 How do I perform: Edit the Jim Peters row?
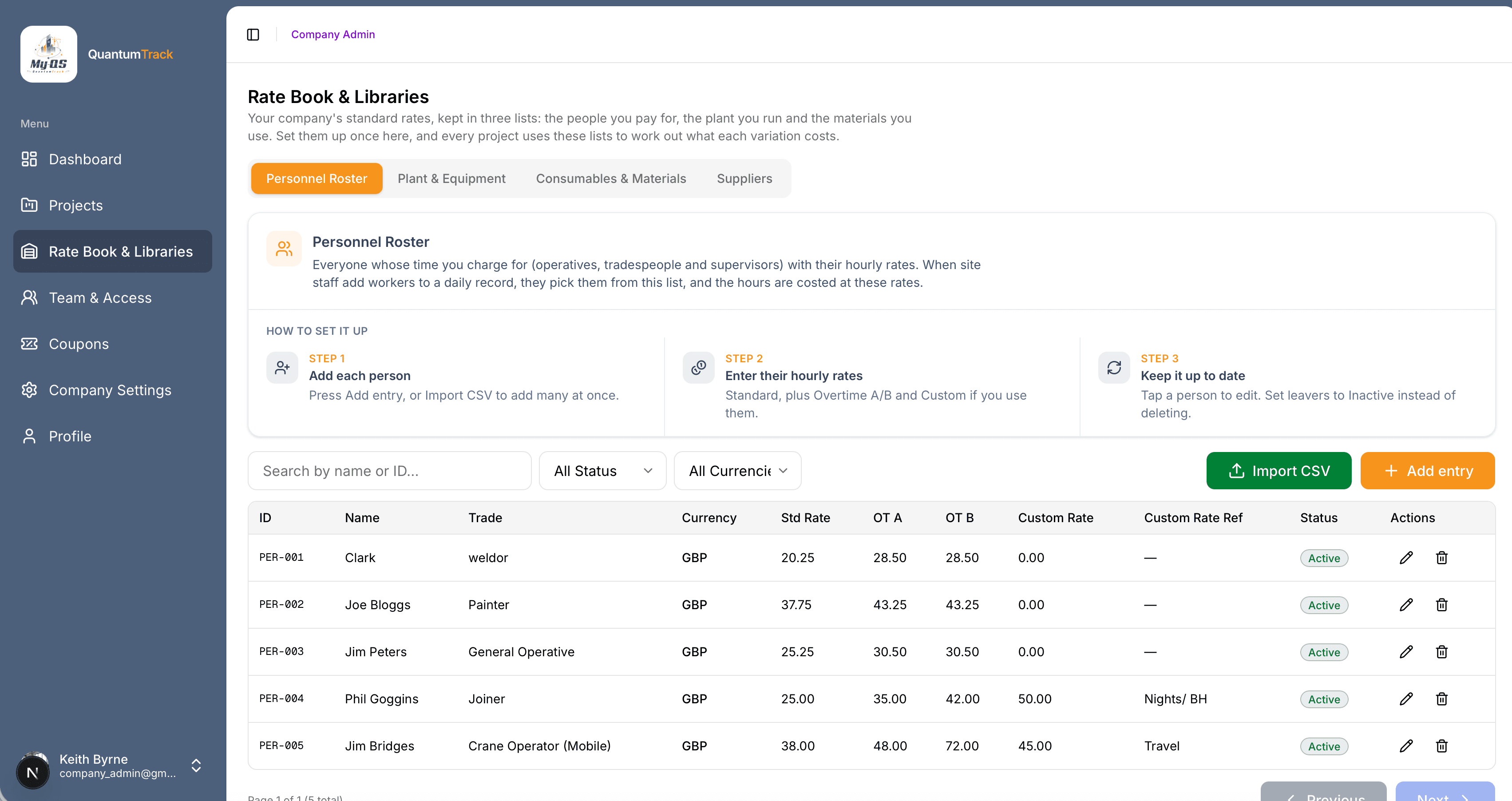(1406, 652)
